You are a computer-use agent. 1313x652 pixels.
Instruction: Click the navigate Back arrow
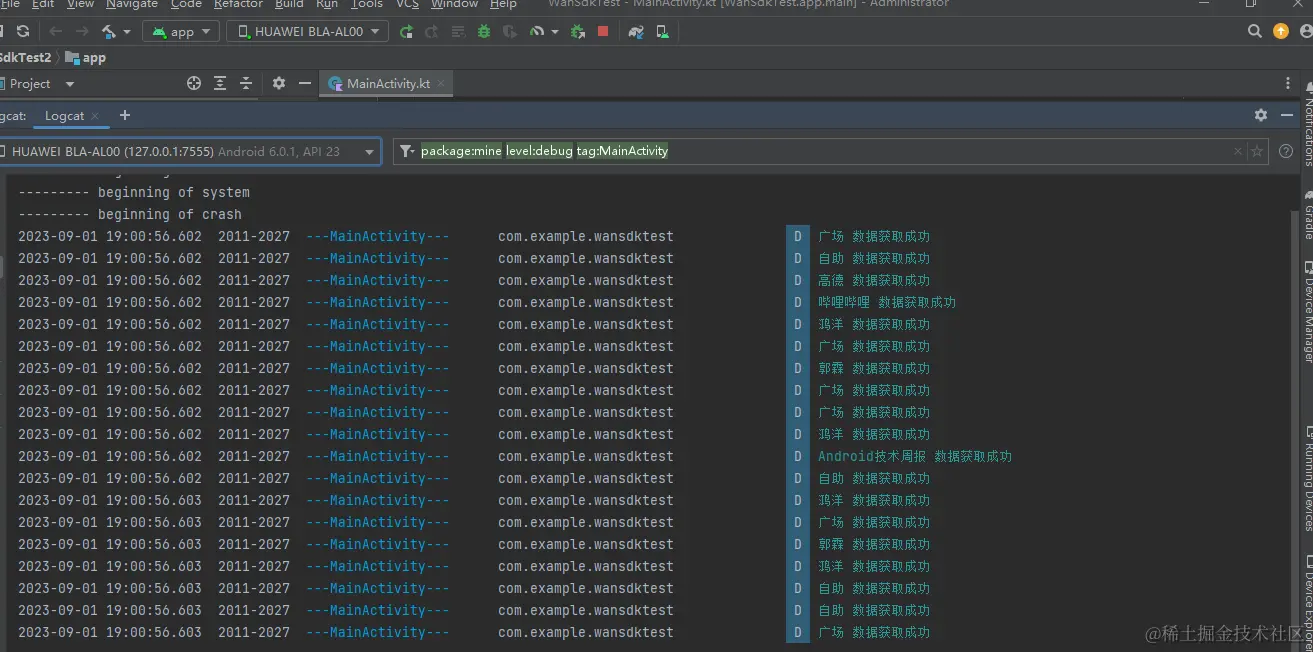56,32
